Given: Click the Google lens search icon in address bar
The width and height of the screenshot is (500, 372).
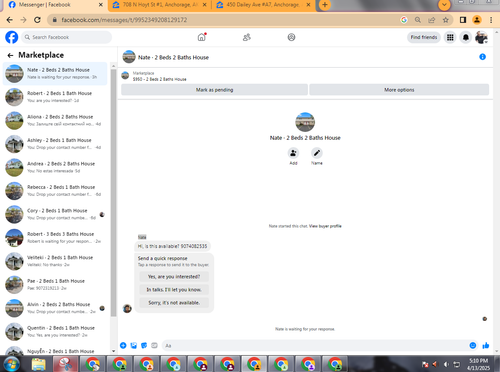Looking at the screenshot, I should click(x=404, y=20).
